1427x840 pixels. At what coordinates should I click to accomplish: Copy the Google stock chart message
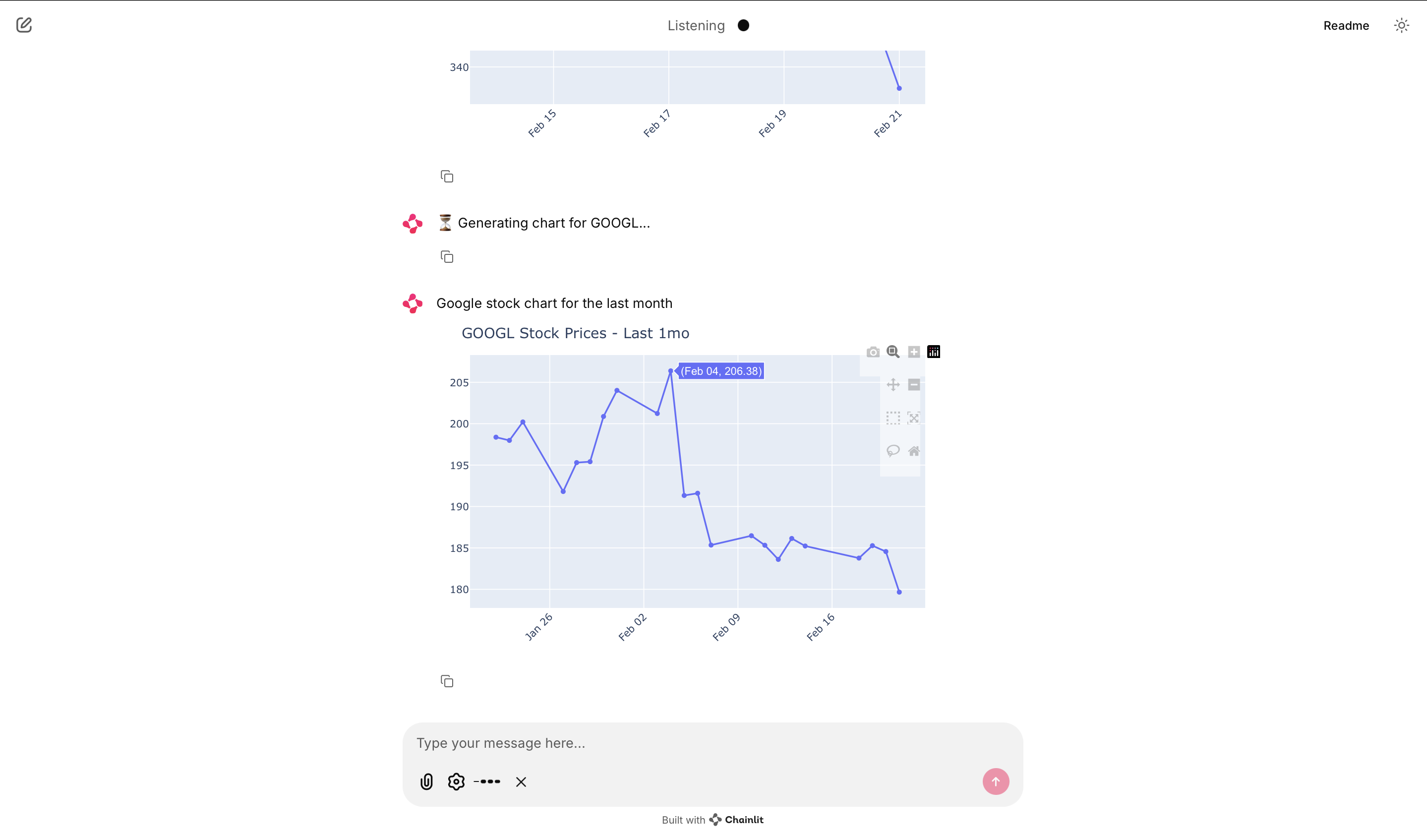[447, 681]
